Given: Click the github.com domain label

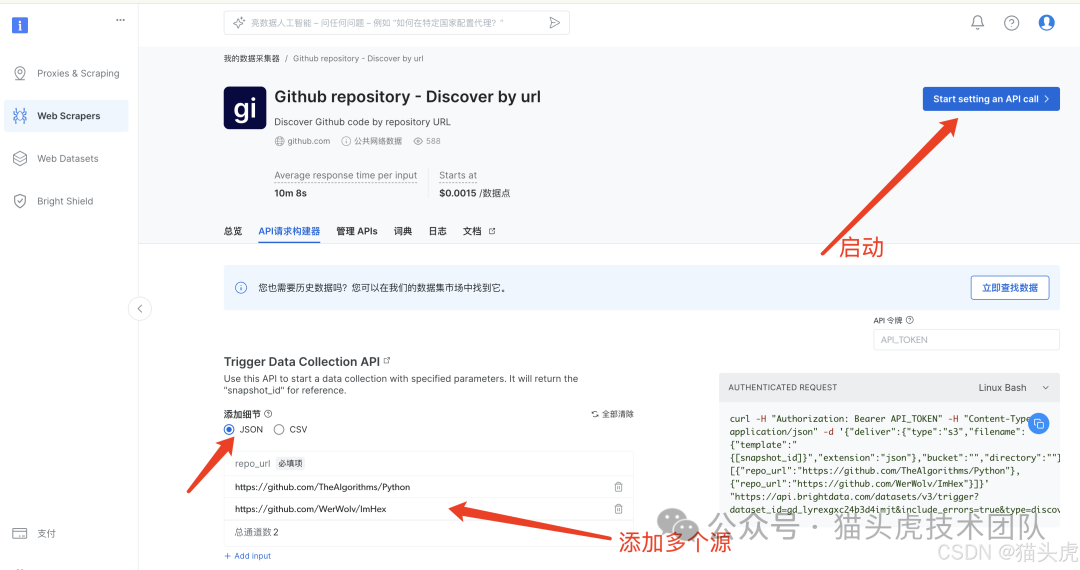Looking at the screenshot, I should 309,141.
